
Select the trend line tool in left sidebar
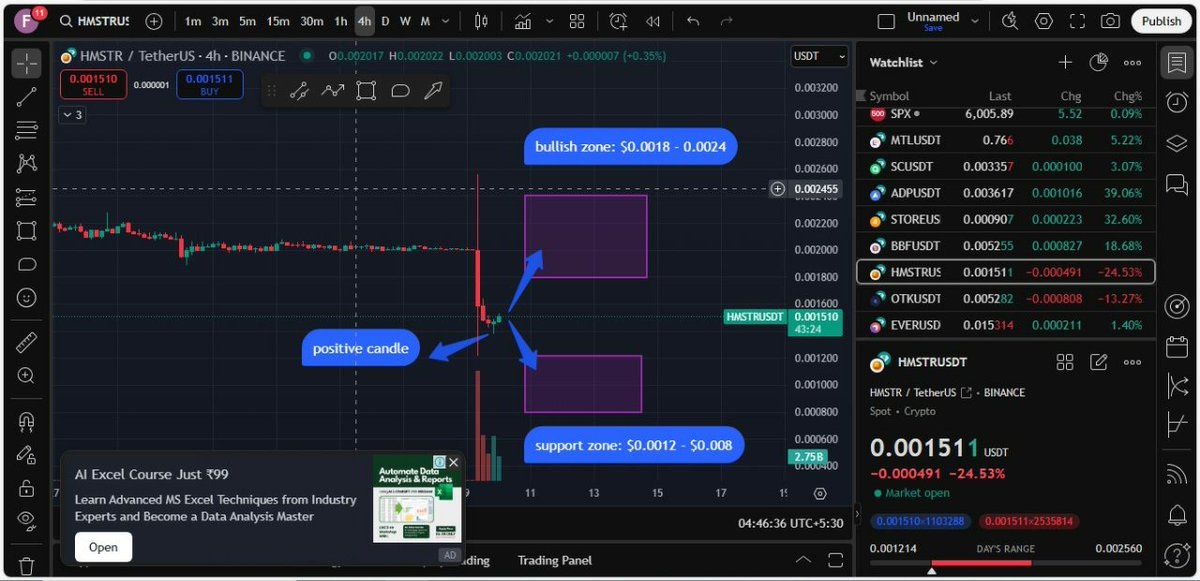(27, 97)
